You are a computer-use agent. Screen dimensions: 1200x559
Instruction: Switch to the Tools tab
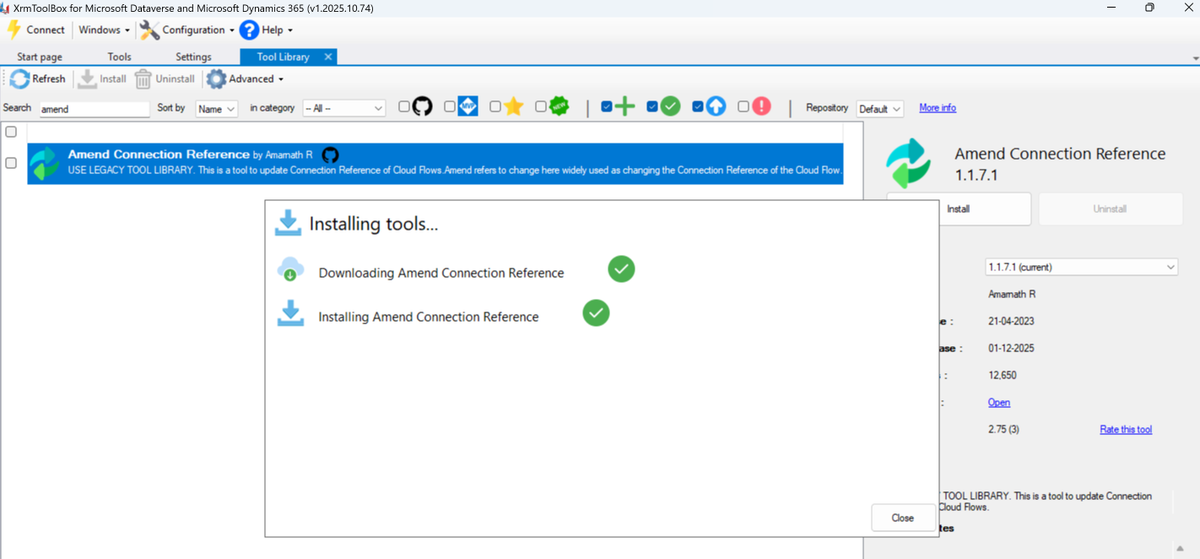coord(119,57)
